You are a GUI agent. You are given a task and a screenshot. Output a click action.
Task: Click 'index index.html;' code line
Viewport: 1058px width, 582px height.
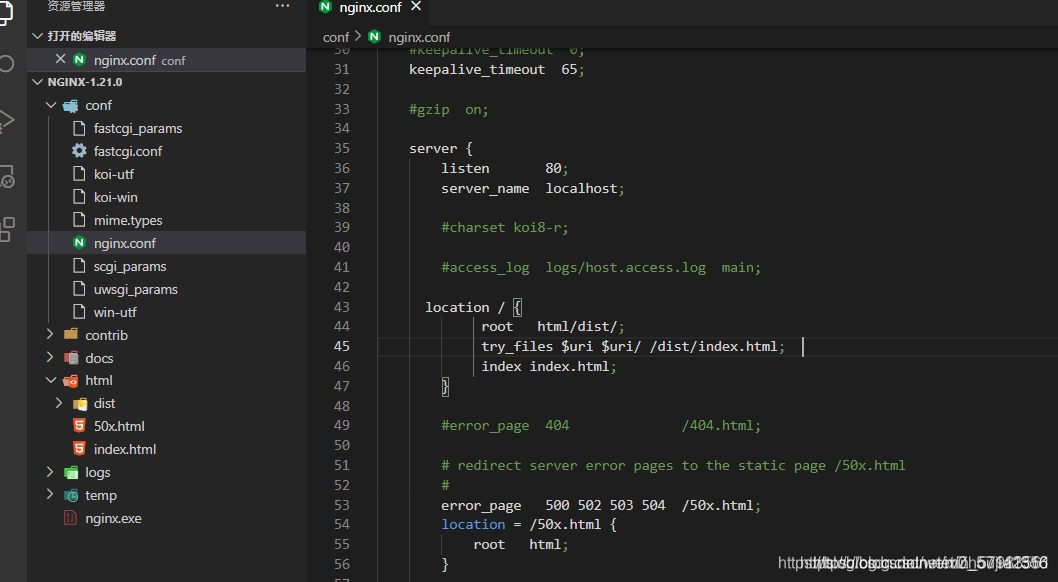point(549,366)
